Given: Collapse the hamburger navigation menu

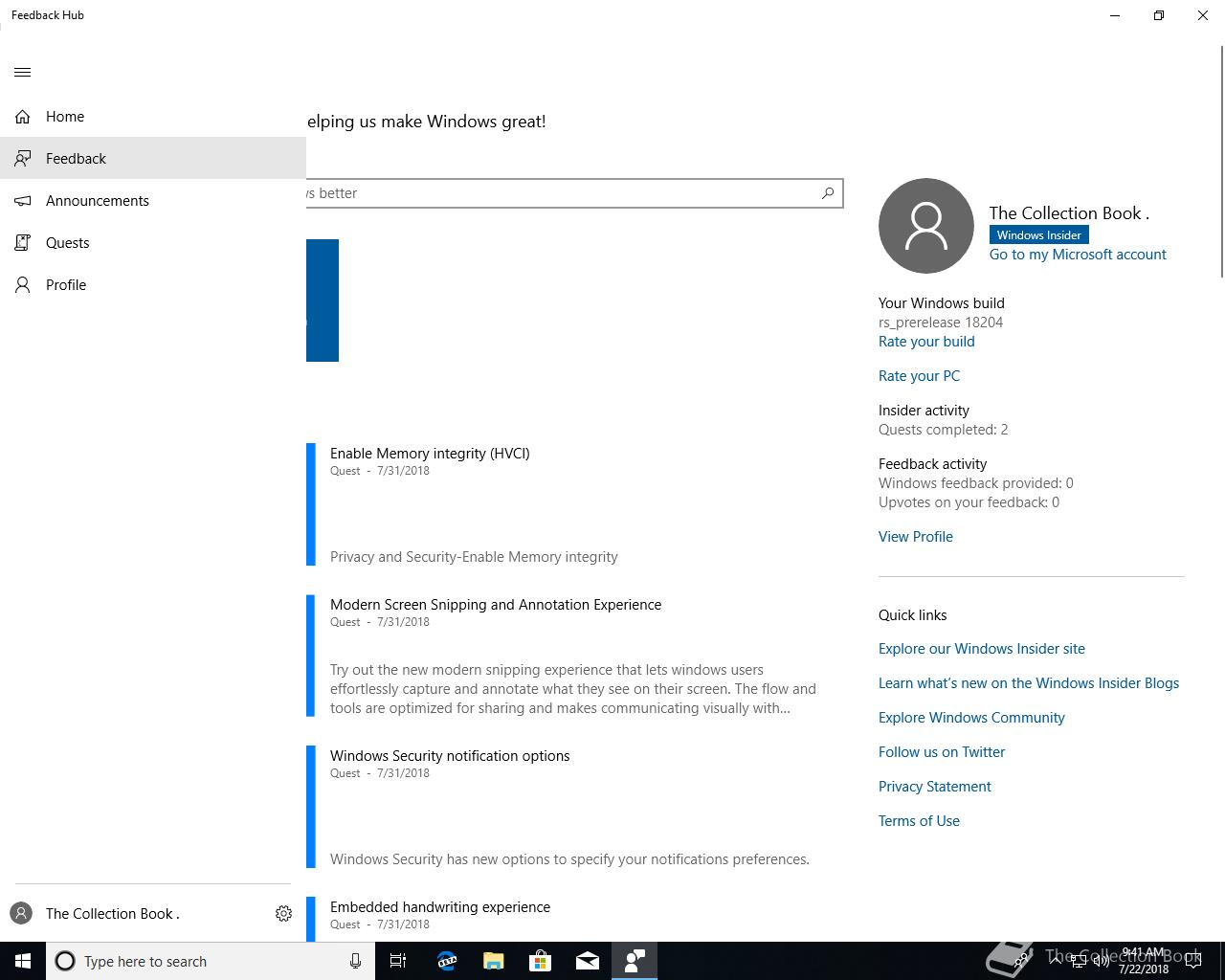Looking at the screenshot, I should (x=23, y=72).
